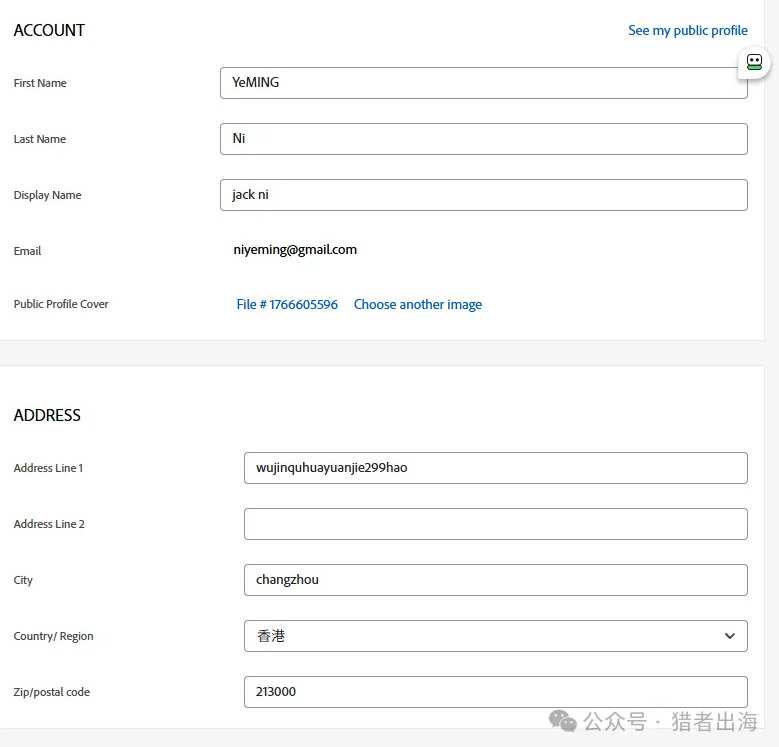Select the Zip/postal code field
Image resolution: width=779 pixels, height=747 pixels.
tap(495, 692)
